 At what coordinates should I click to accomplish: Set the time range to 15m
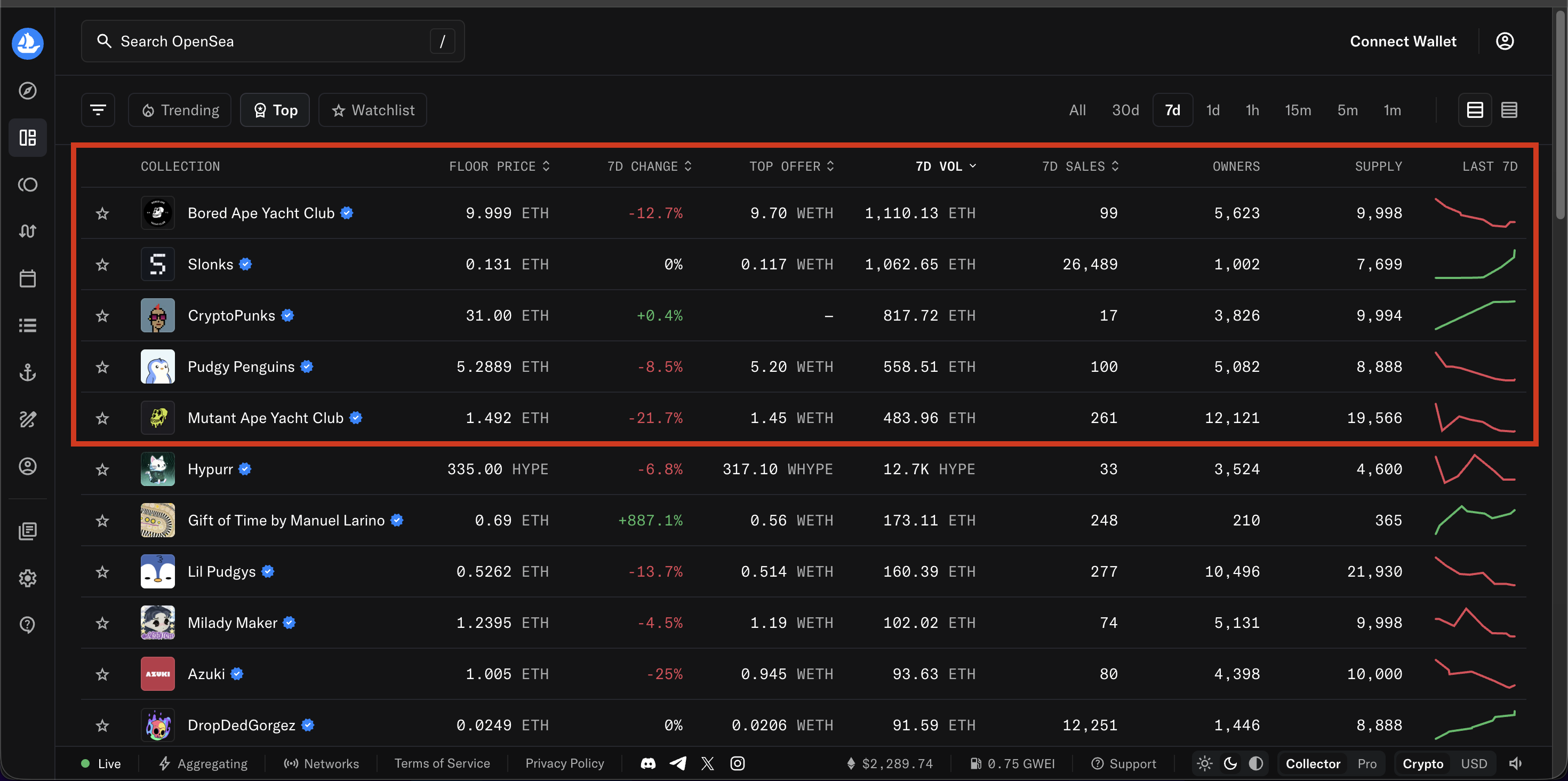click(1298, 110)
